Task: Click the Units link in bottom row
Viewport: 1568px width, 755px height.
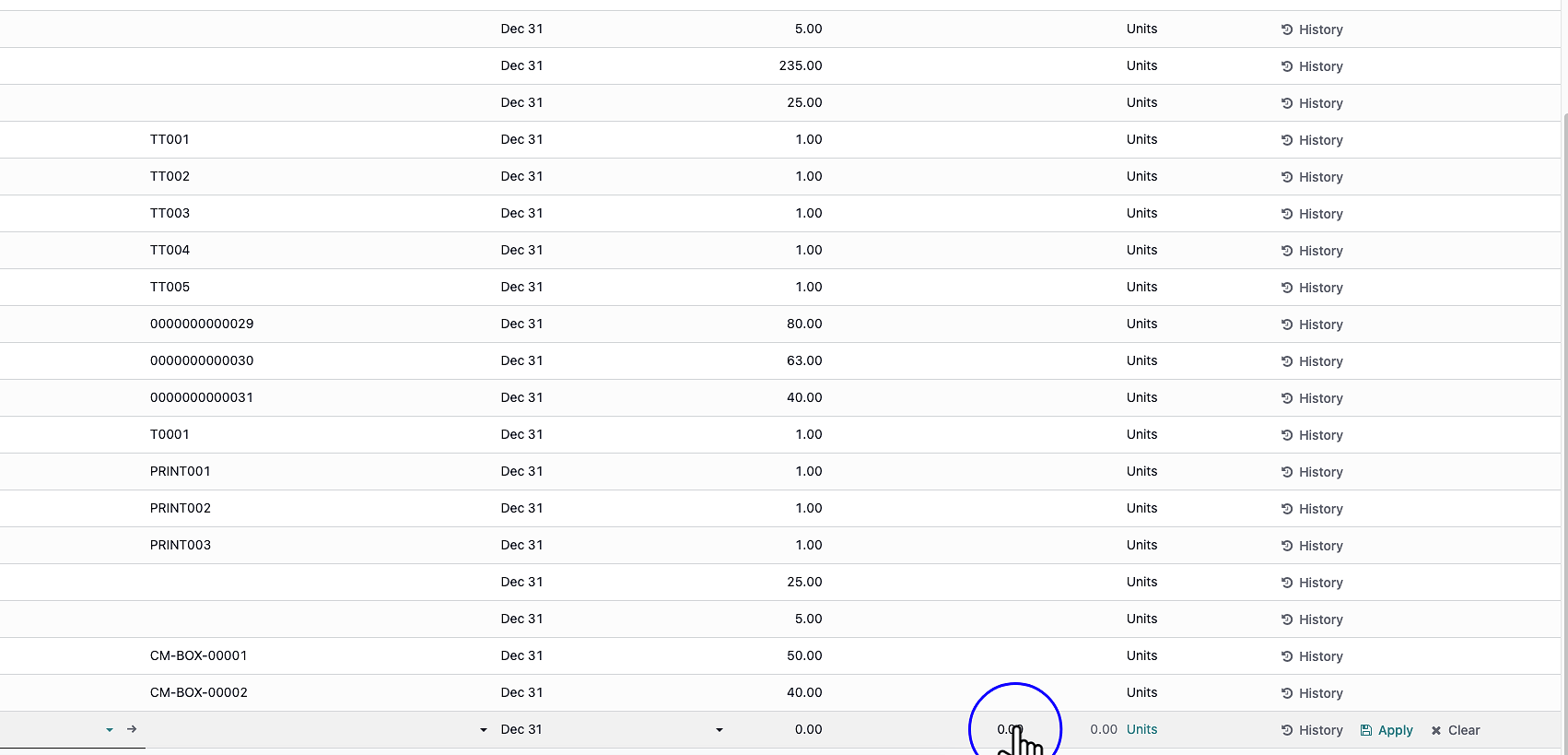Action: coord(1141,729)
